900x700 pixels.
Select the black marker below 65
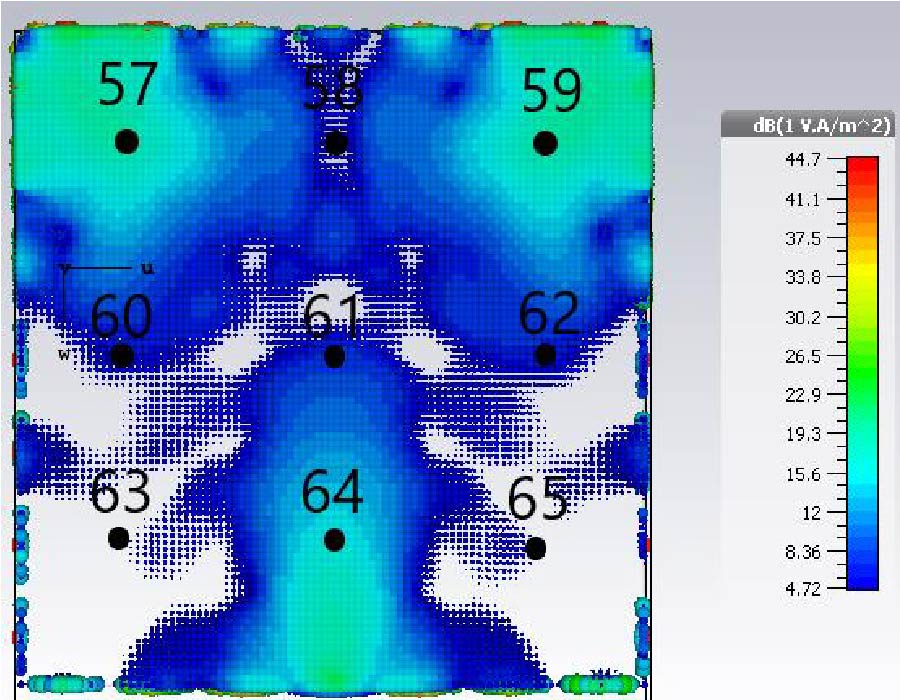click(536, 548)
